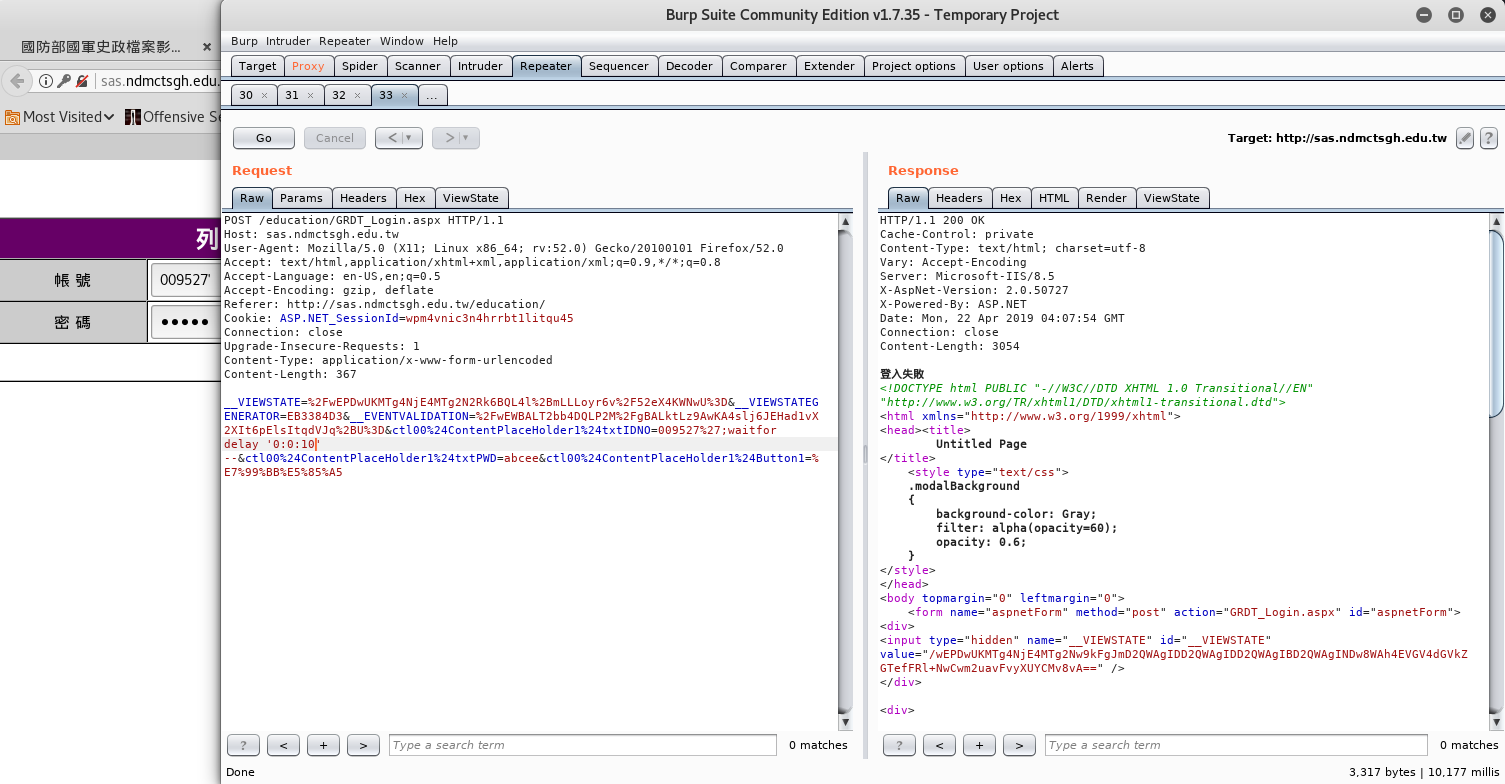Viewport: 1505px width, 784px height.
Task: Open the Offensive Security bookmark in Firefox
Action: pos(173,117)
